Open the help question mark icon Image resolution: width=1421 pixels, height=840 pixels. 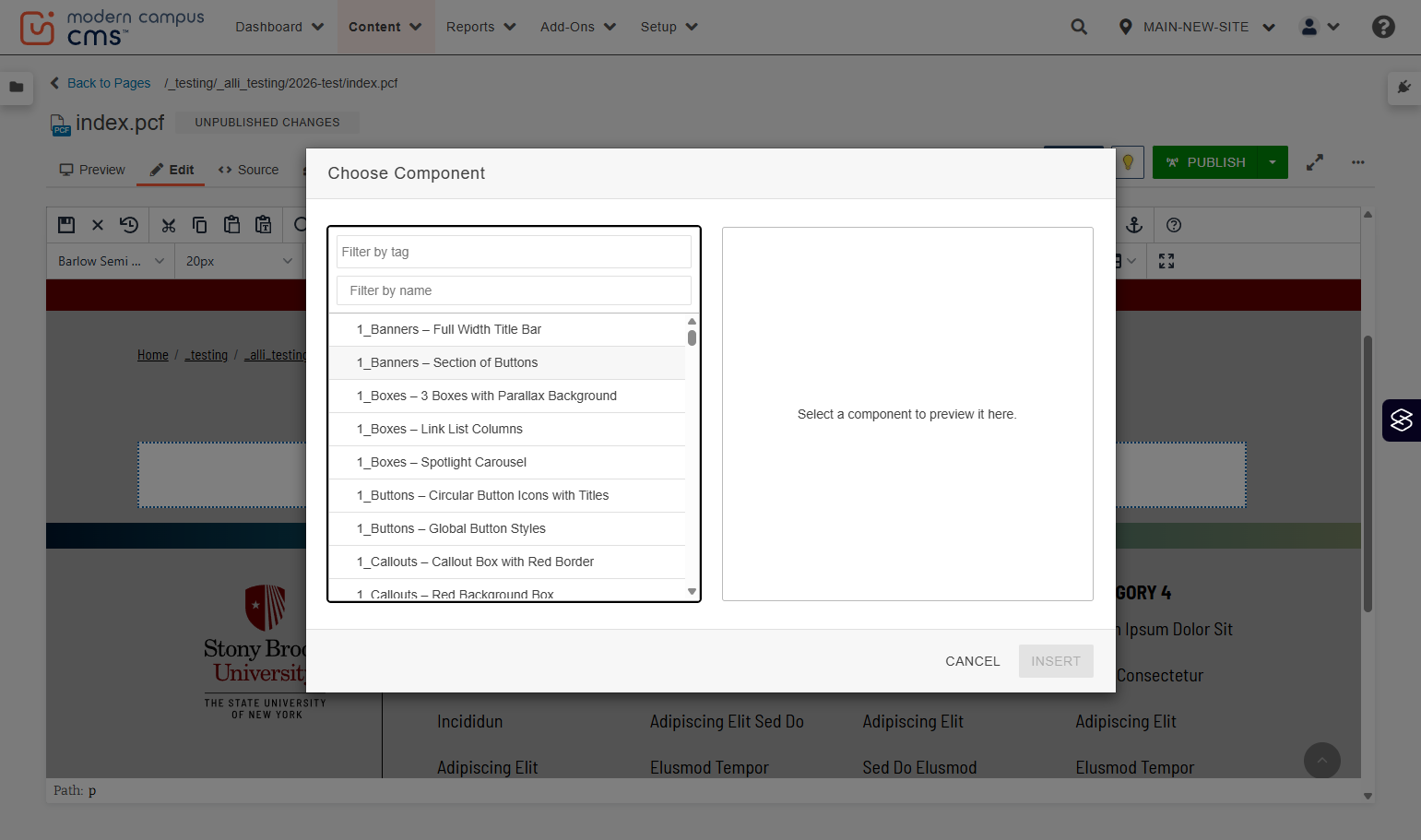point(1383,27)
